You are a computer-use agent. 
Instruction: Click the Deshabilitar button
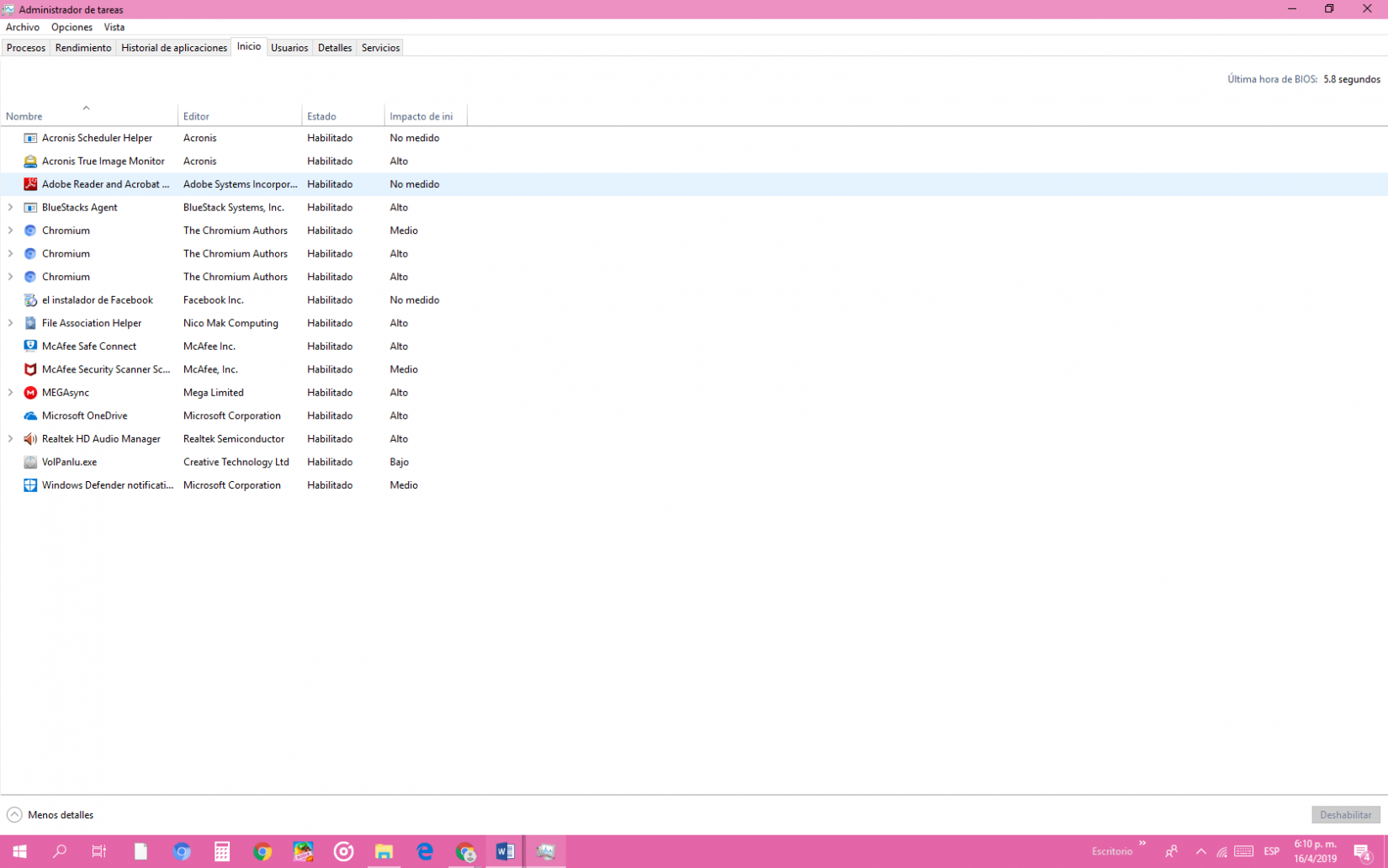1346,814
